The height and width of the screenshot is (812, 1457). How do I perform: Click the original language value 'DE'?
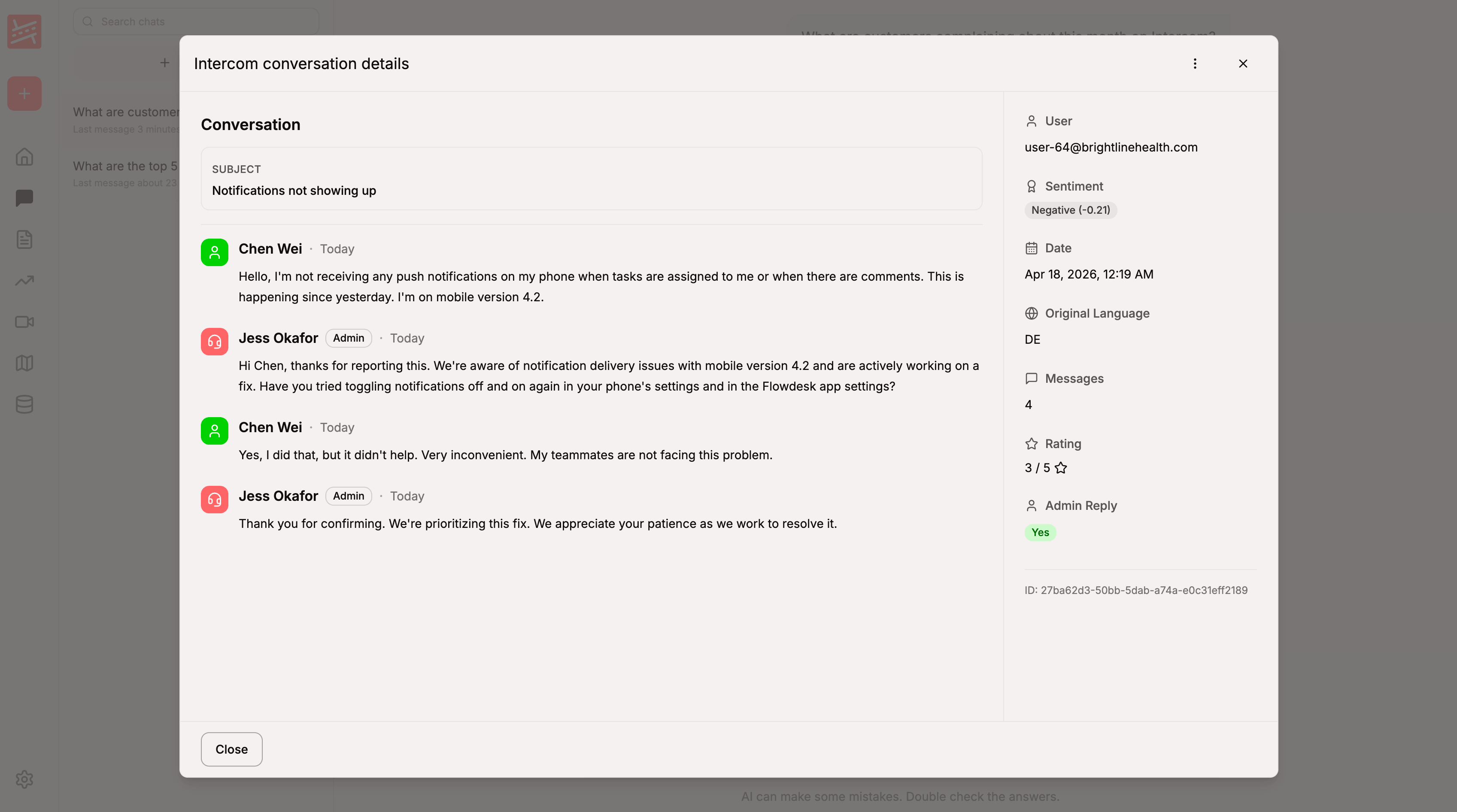tap(1032, 339)
